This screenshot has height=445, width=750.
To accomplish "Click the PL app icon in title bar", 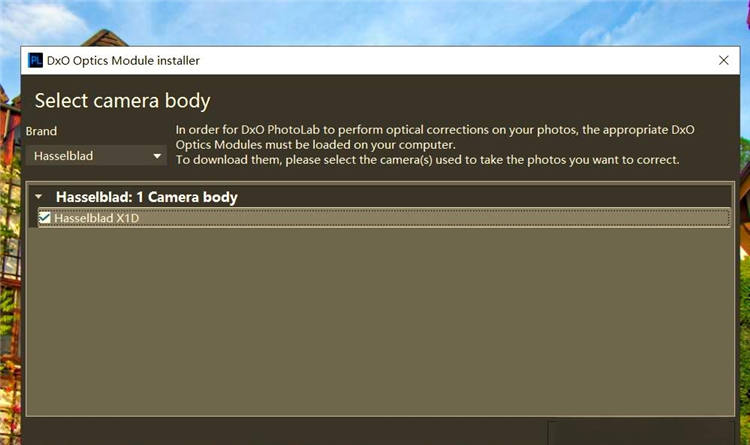I will pyautogui.click(x=35, y=60).
